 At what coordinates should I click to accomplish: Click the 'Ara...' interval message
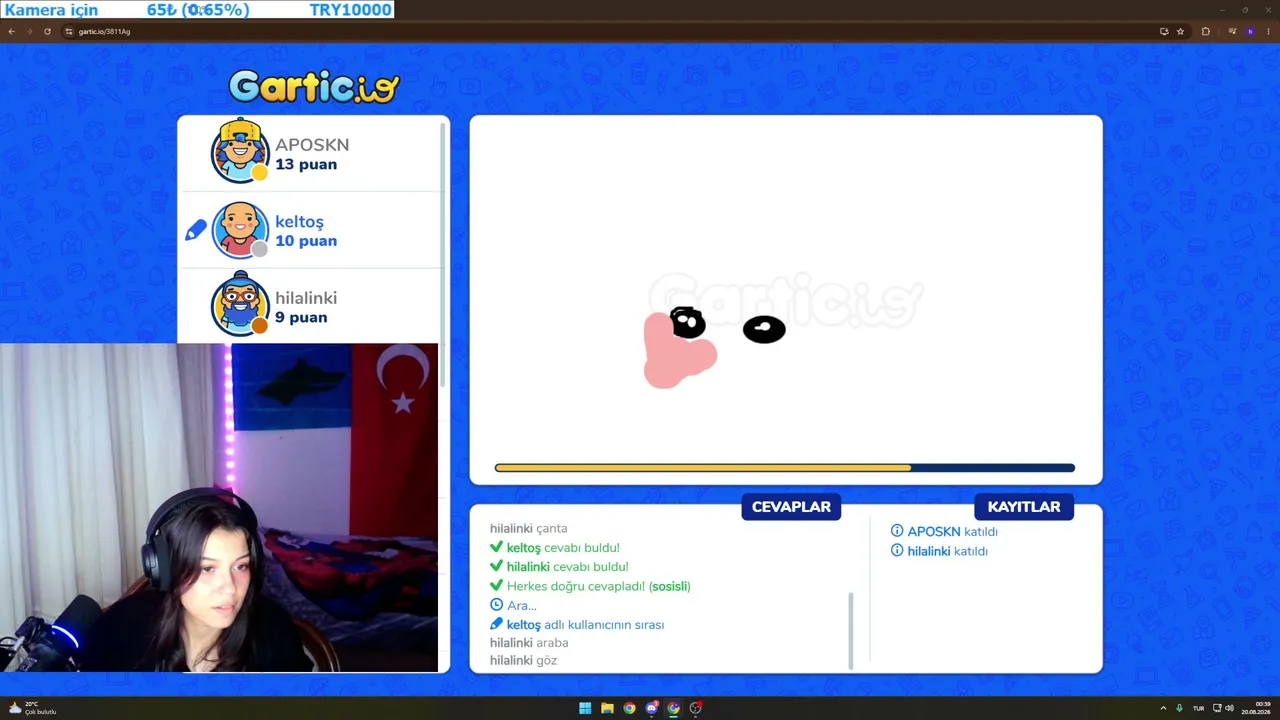click(513, 605)
